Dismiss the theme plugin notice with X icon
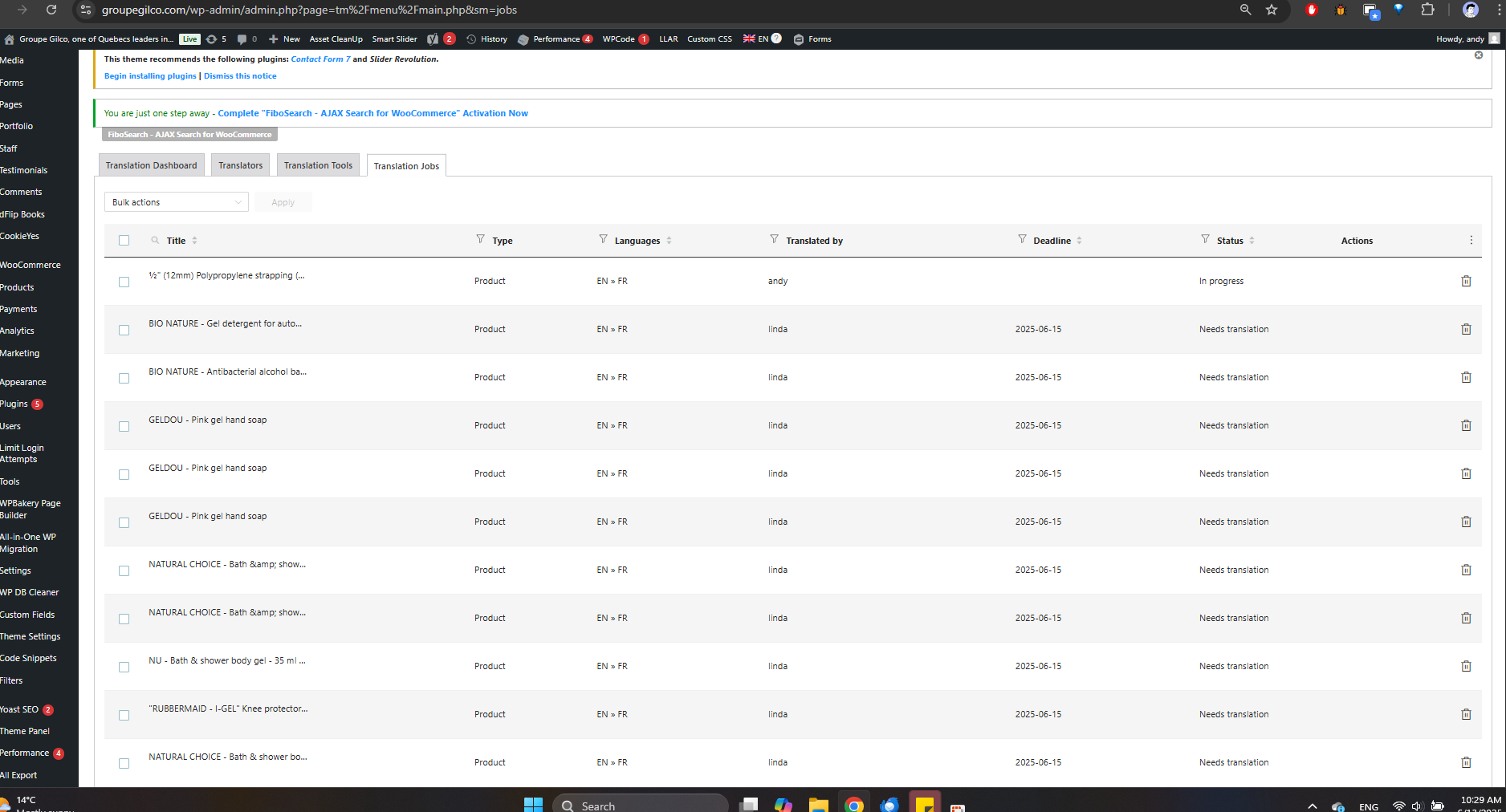The height and width of the screenshot is (812, 1506). click(1479, 55)
